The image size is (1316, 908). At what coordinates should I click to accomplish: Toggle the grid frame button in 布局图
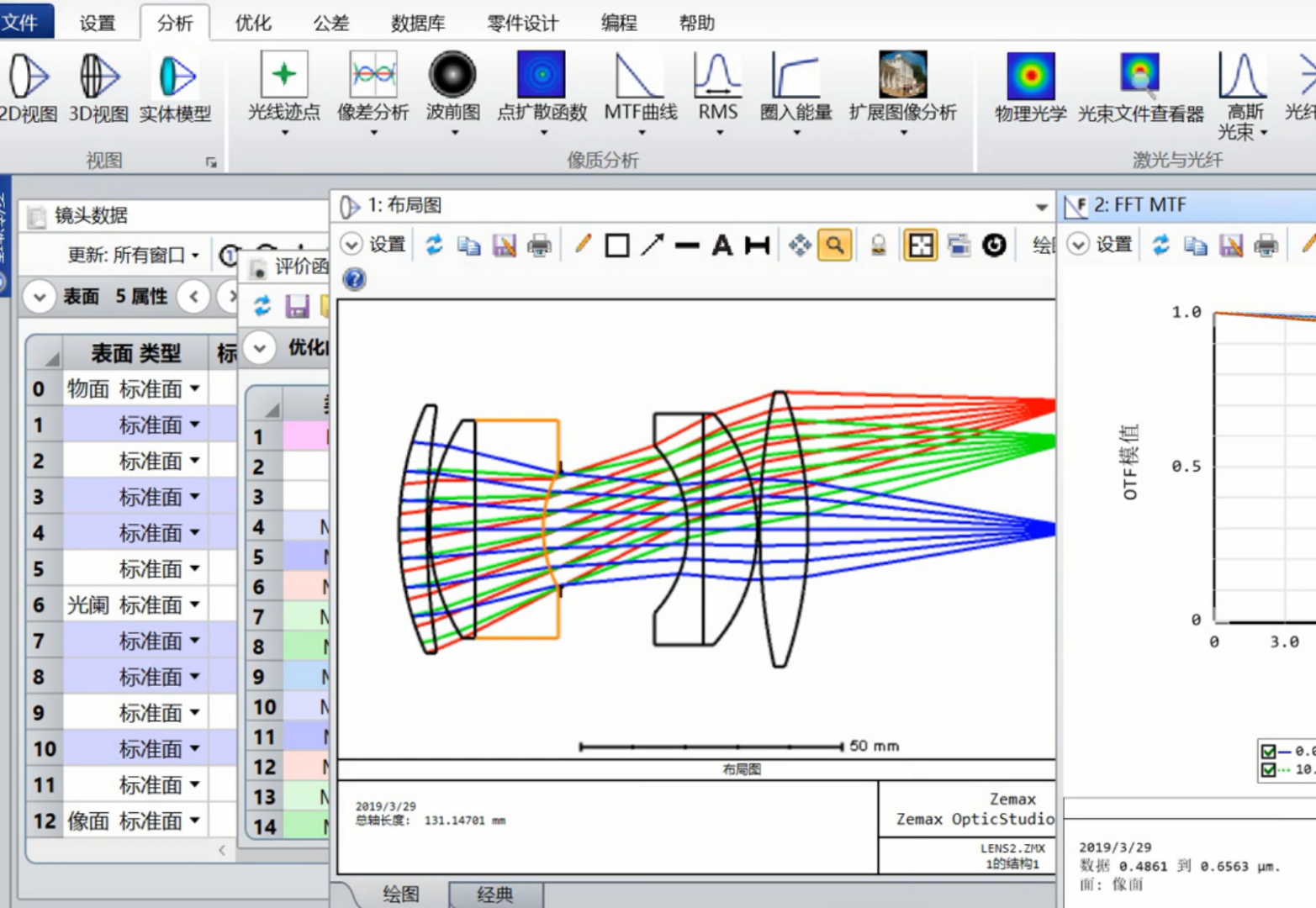pos(921,245)
